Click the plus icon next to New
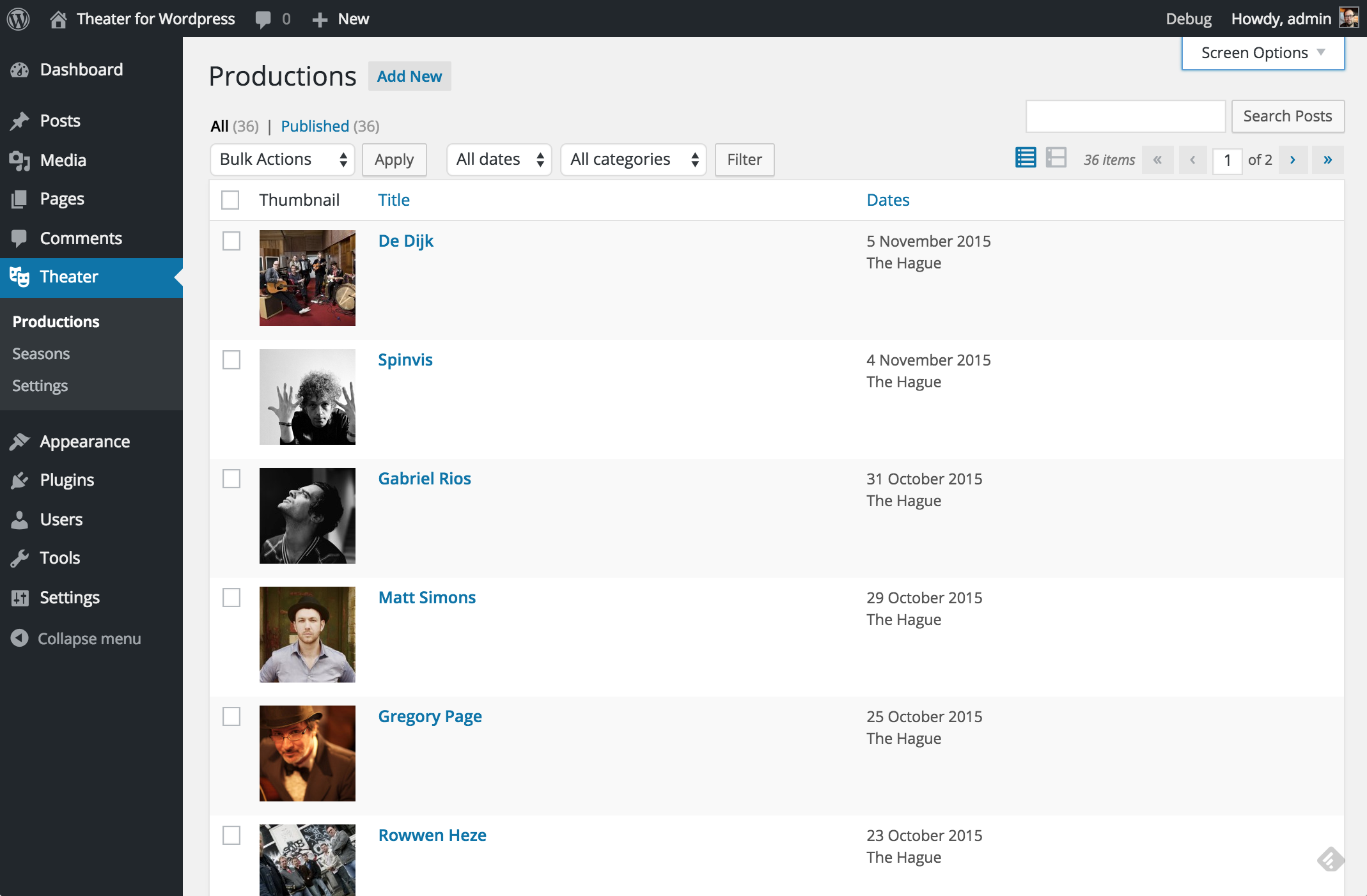This screenshot has height=896, width=1367. (320, 20)
